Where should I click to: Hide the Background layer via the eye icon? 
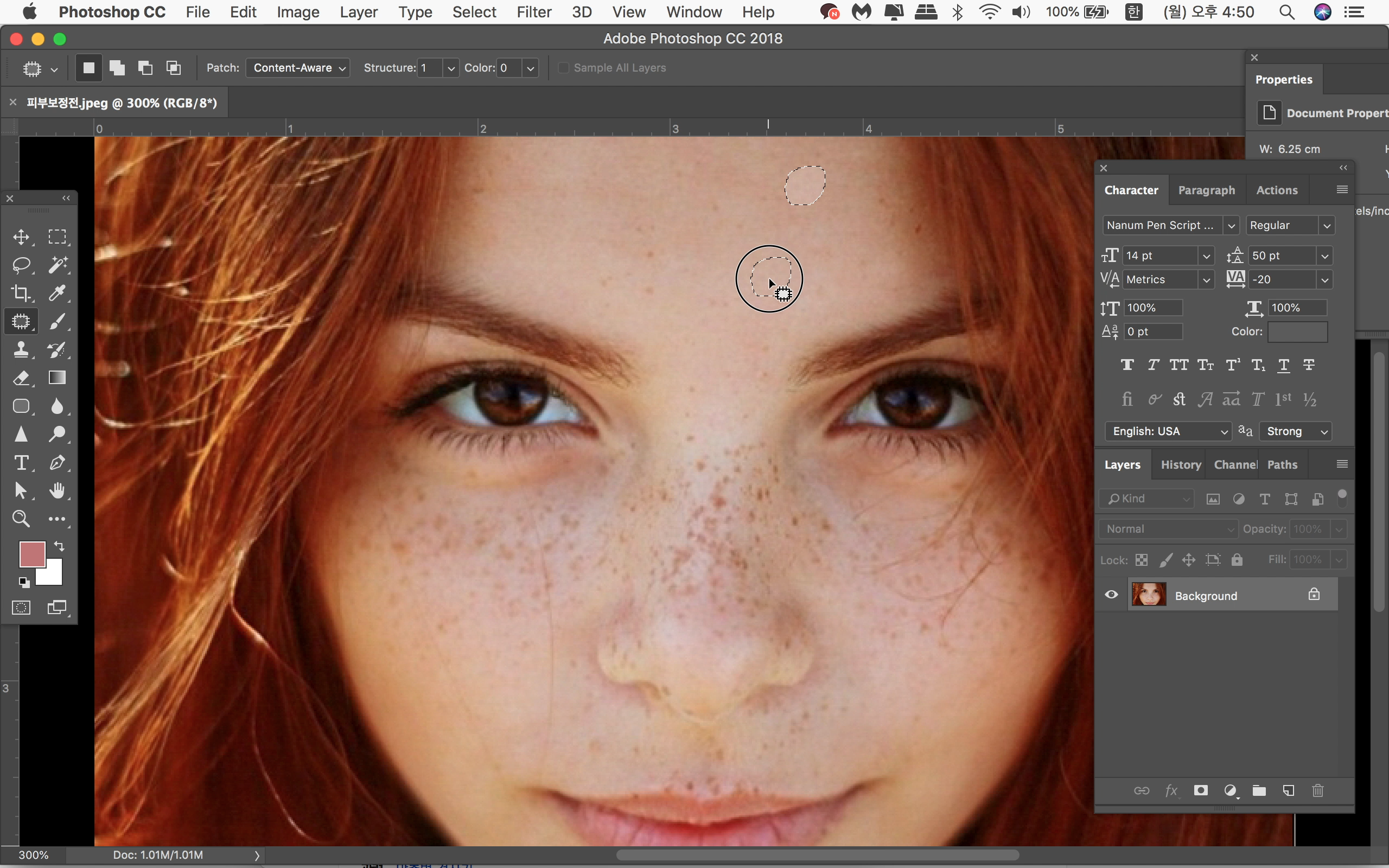coord(1111,595)
